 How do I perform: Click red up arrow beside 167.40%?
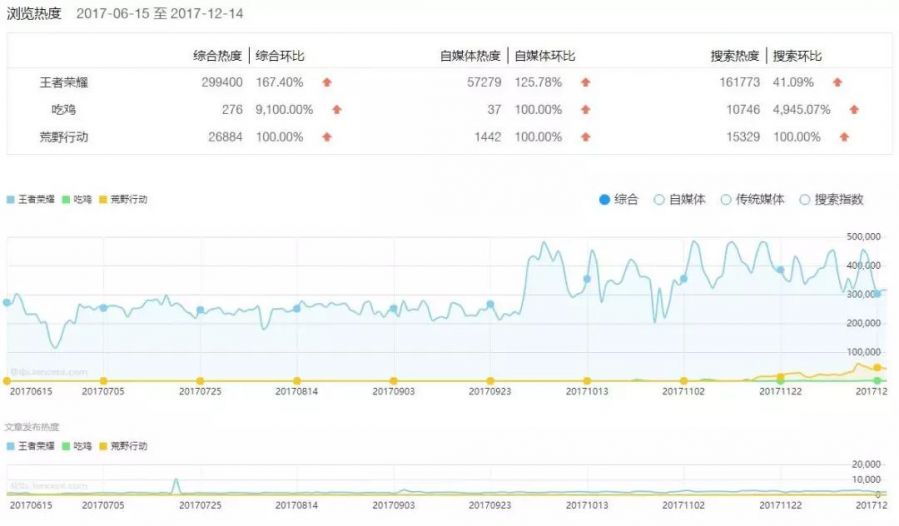[x=326, y=82]
